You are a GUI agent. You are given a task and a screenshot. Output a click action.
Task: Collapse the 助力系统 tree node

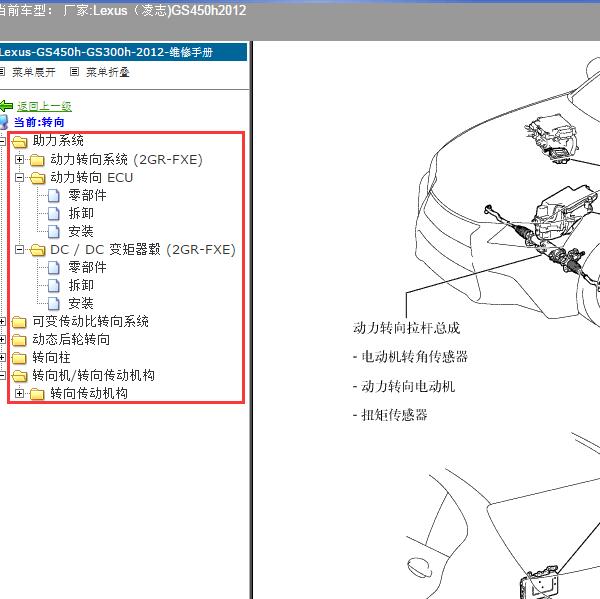(2, 142)
